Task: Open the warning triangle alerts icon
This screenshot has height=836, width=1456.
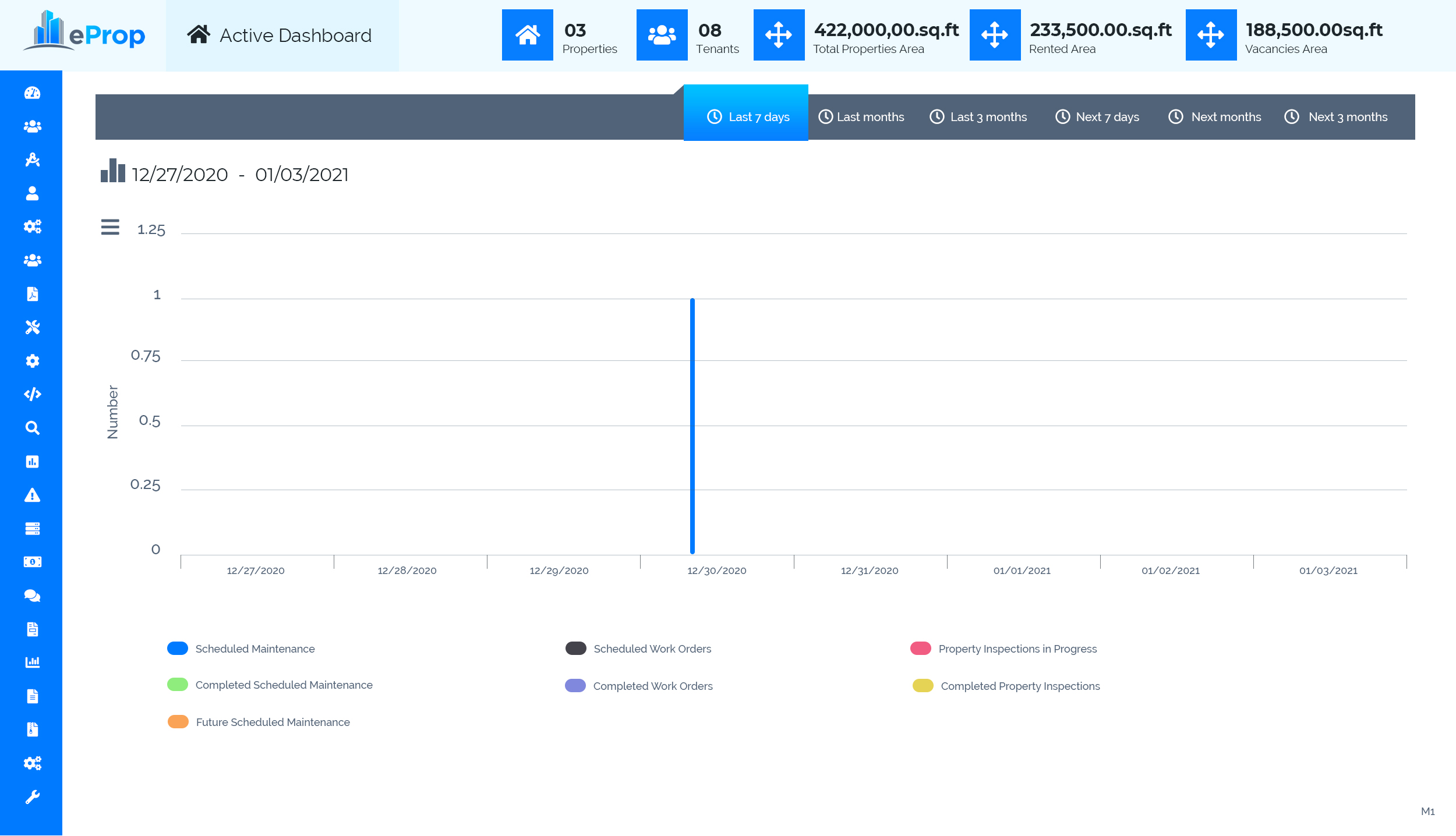Action: coord(33,495)
